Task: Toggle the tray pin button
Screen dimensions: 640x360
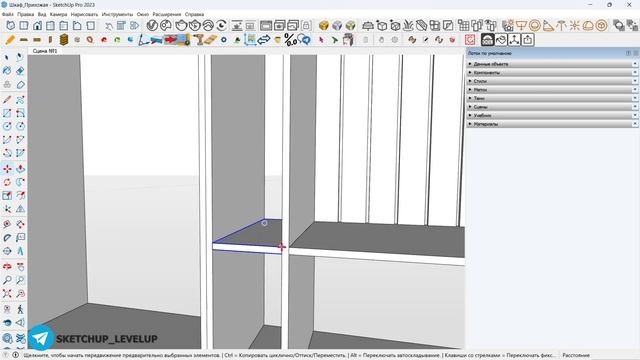Action: [x=628, y=53]
